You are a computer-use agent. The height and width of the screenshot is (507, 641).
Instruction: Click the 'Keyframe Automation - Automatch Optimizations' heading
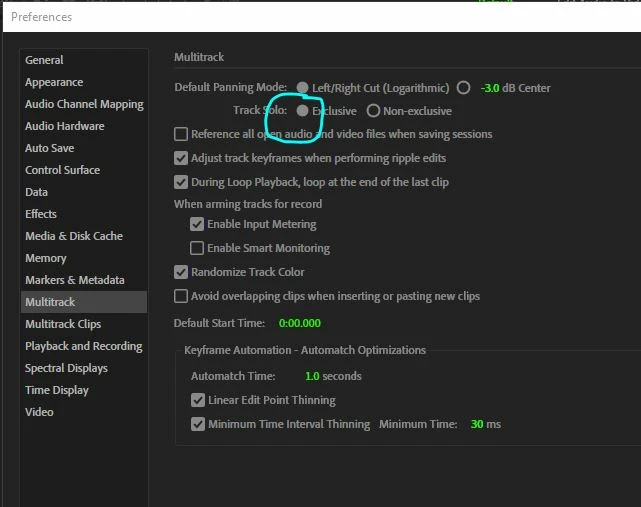pyautogui.click(x=305, y=350)
